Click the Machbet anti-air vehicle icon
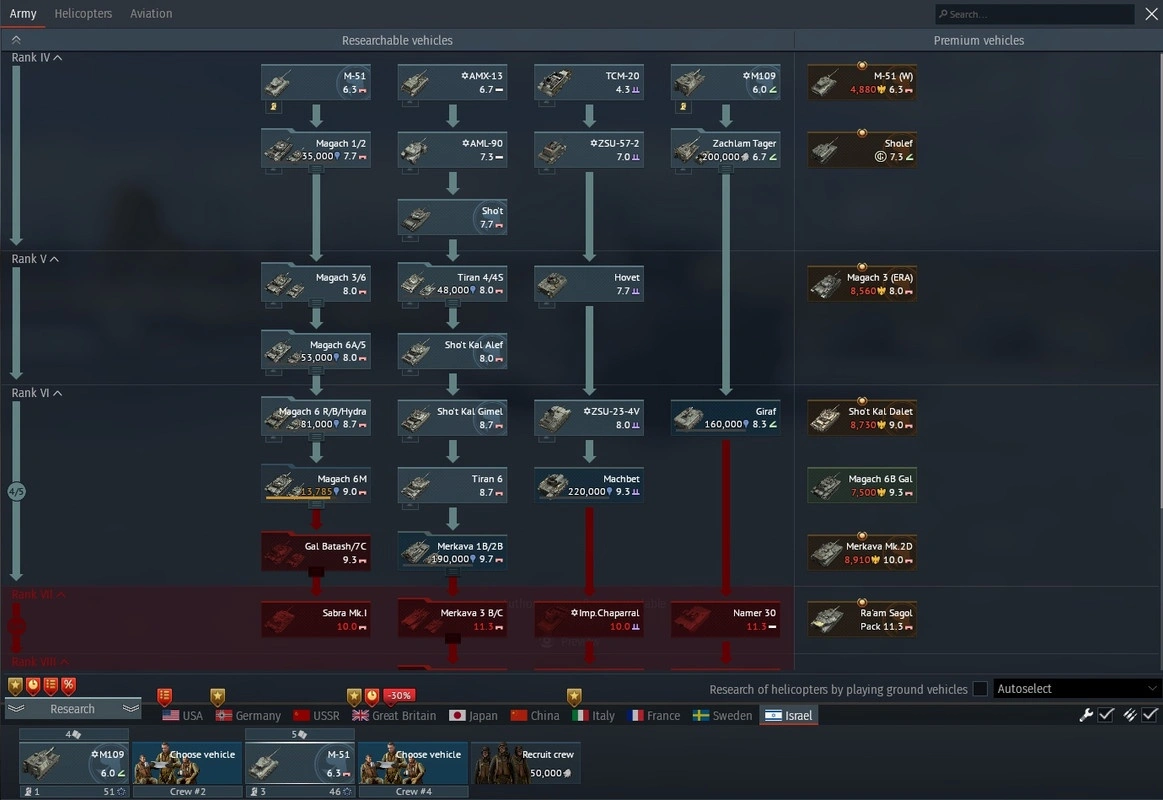1163x800 pixels. [x=589, y=484]
